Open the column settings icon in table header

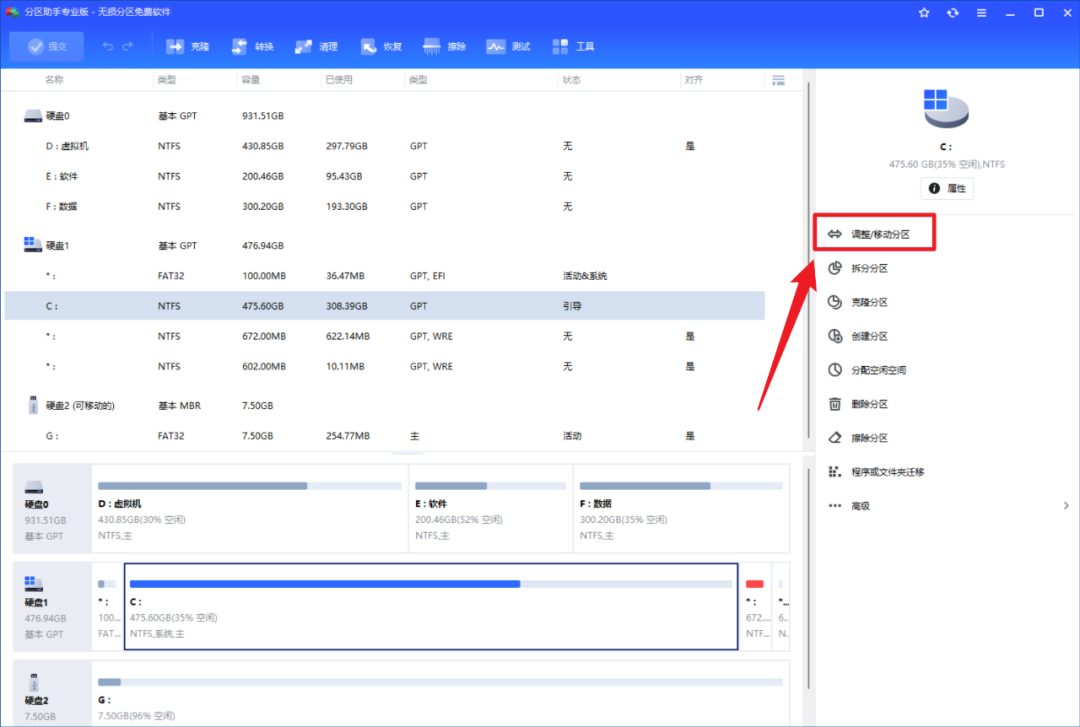[x=778, y=81]
